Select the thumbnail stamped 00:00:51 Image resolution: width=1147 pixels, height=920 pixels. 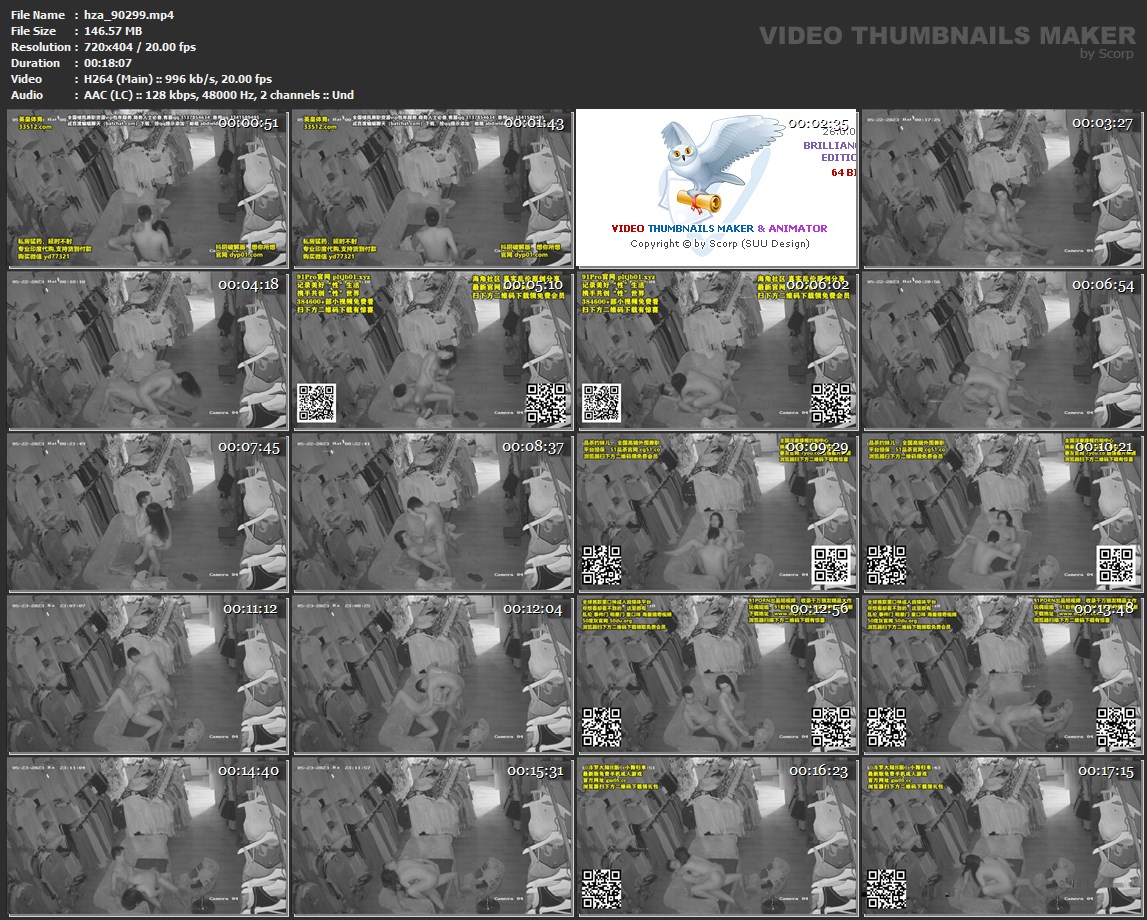pyautogui.click(x=148, y=189)
